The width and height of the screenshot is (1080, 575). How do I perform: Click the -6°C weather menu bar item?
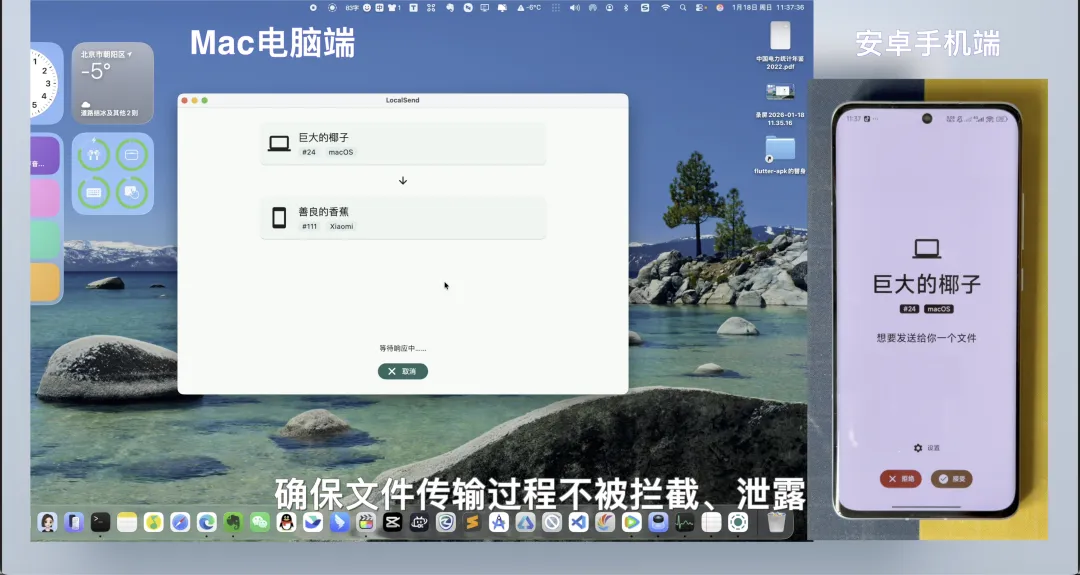tap(530, 8)
